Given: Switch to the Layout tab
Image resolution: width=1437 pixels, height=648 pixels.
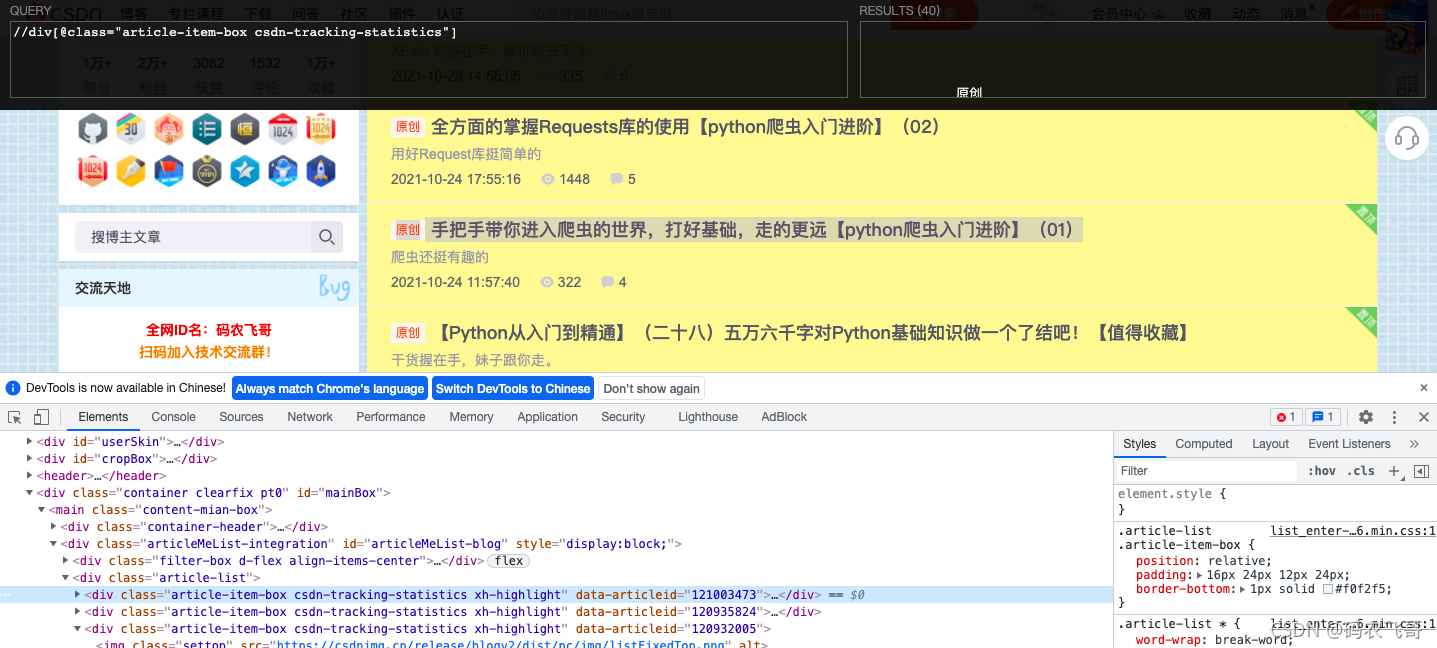Looking at the screenshot, I should [x=1271, y=444].
